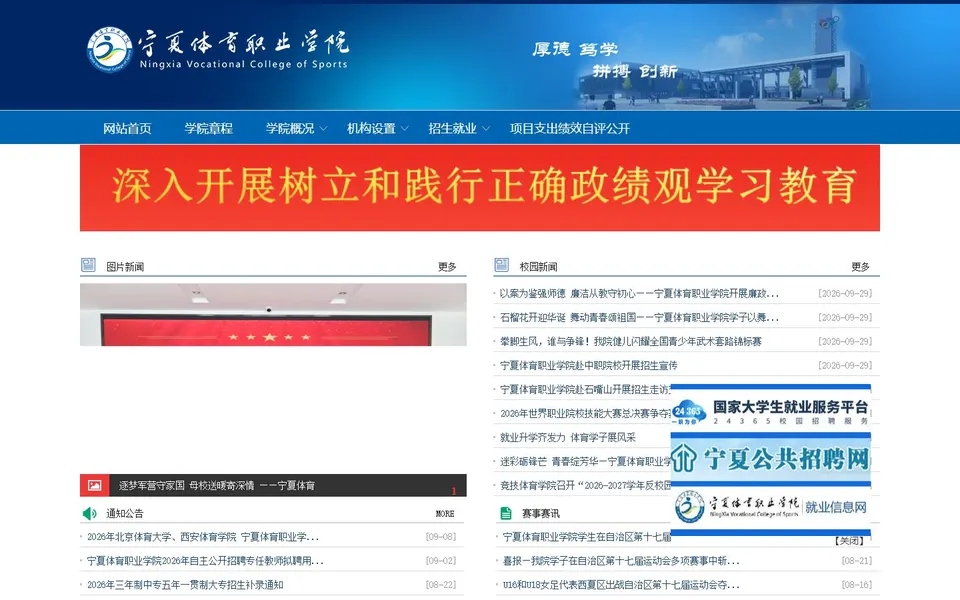Screen dimensions: 960x600
Task: Open U16和U18女足代表西夏区出战 article
Action: coord(621,585)
